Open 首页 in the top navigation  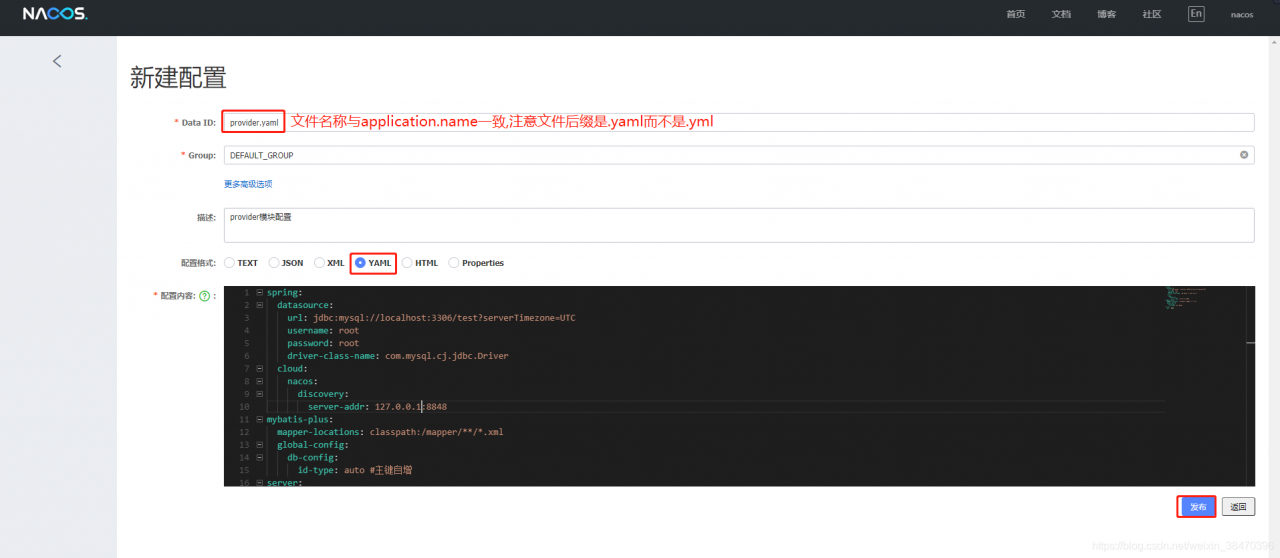(x=1015, y=14)
